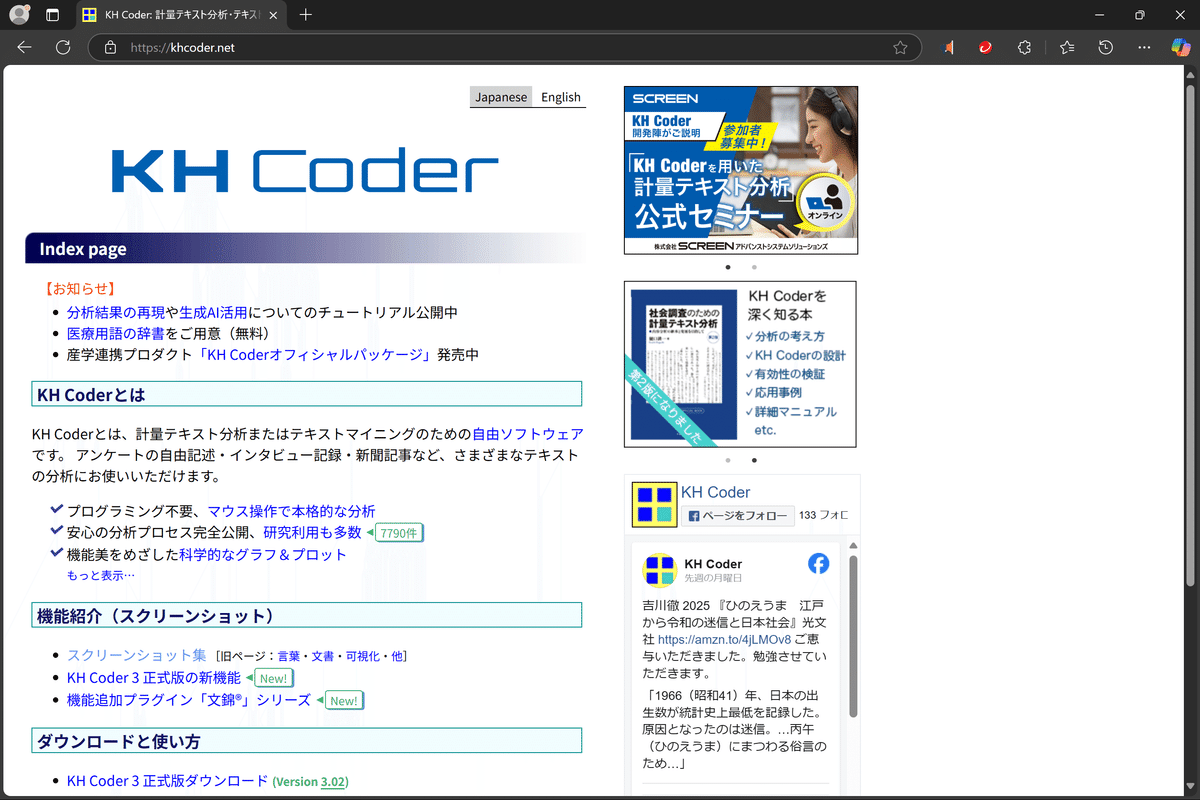
Task: Select second dot under seminar banner
Action: pos(754,267)
